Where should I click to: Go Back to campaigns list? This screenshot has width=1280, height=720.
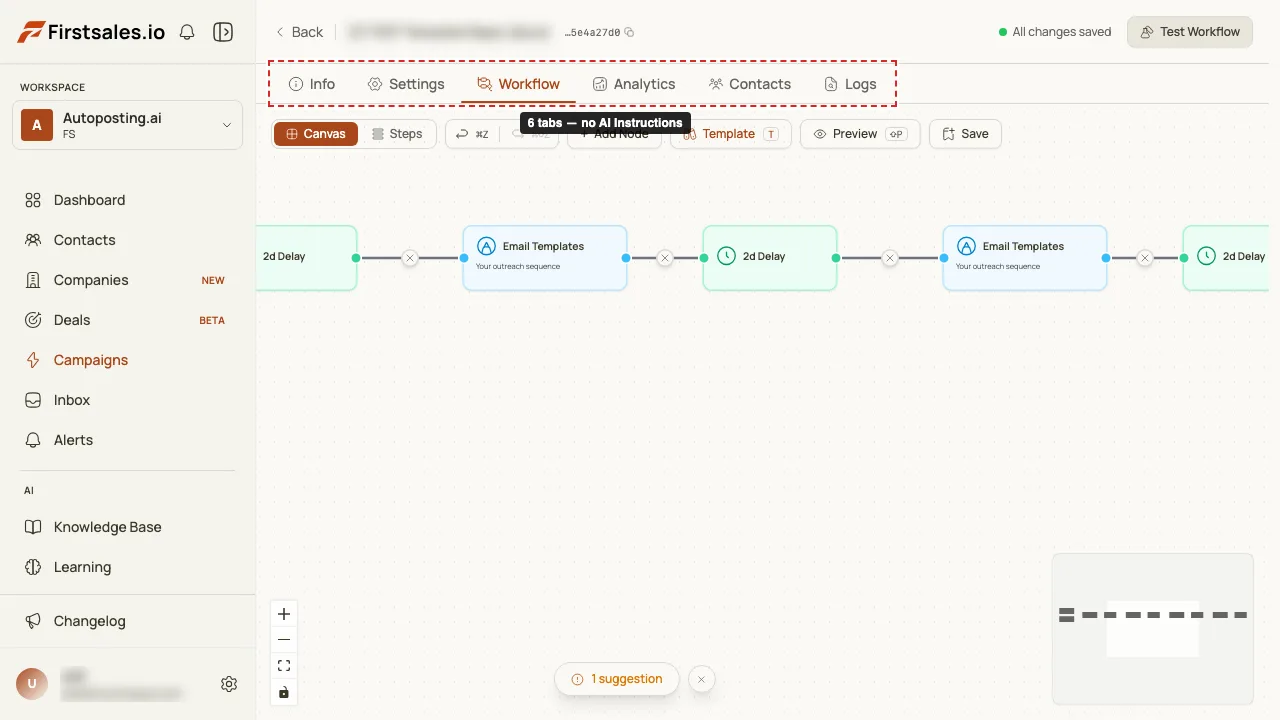[x=299, y=32]
